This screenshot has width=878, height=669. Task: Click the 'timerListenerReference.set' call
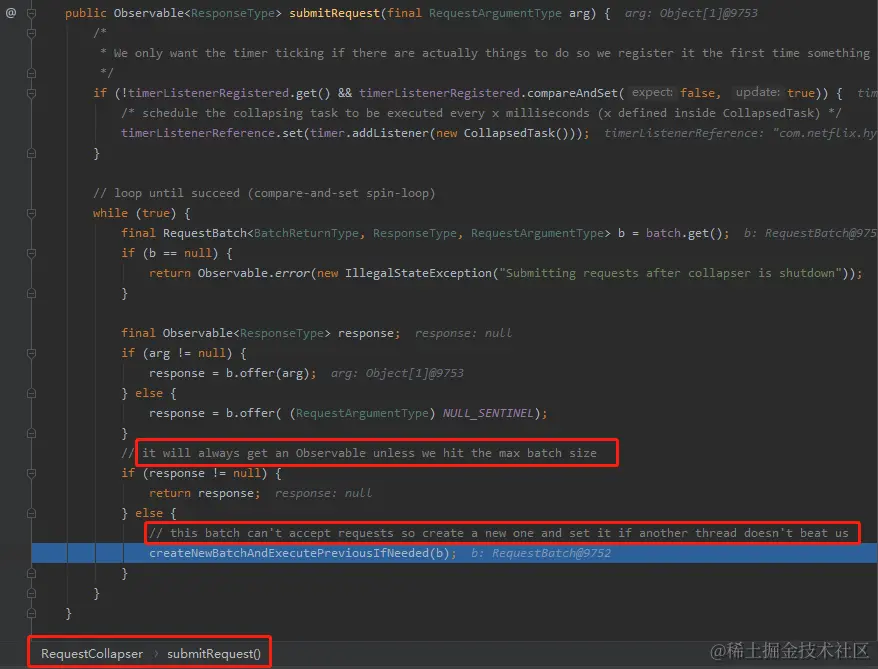212,133
